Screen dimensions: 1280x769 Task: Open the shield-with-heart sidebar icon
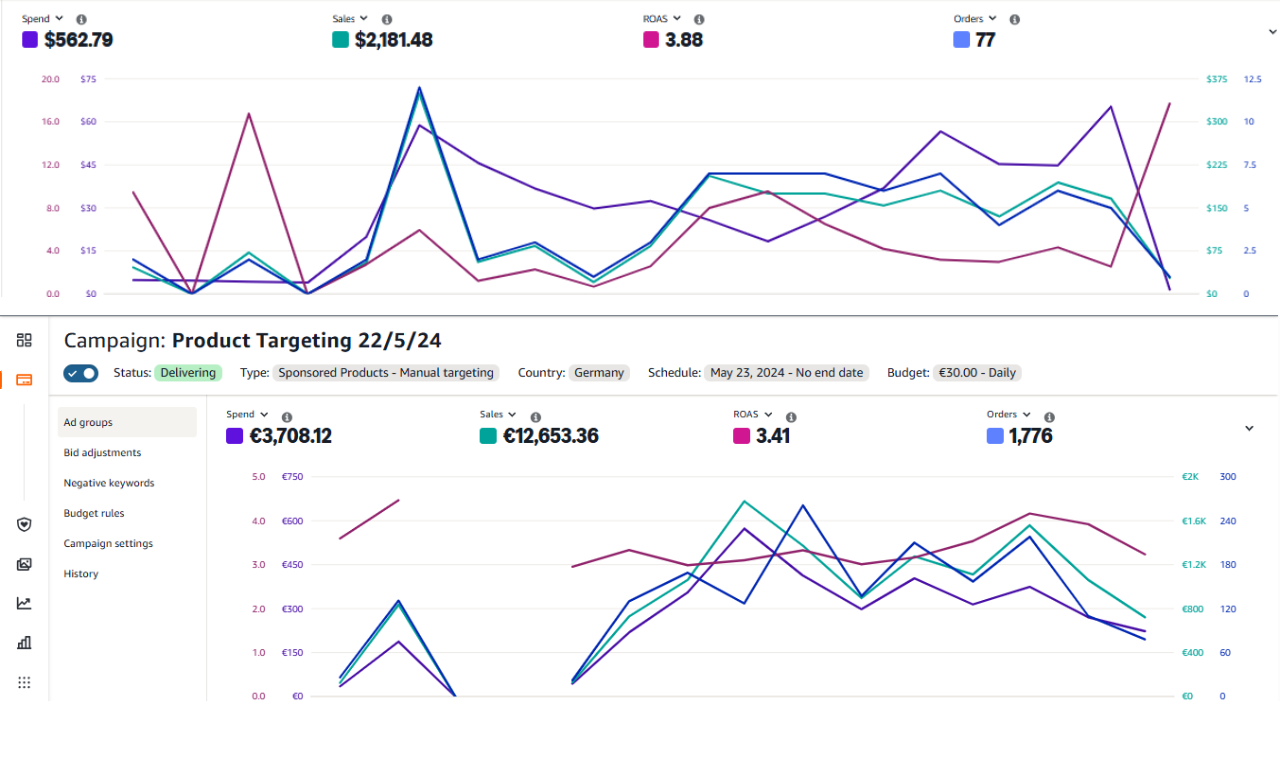coord(24,524)
